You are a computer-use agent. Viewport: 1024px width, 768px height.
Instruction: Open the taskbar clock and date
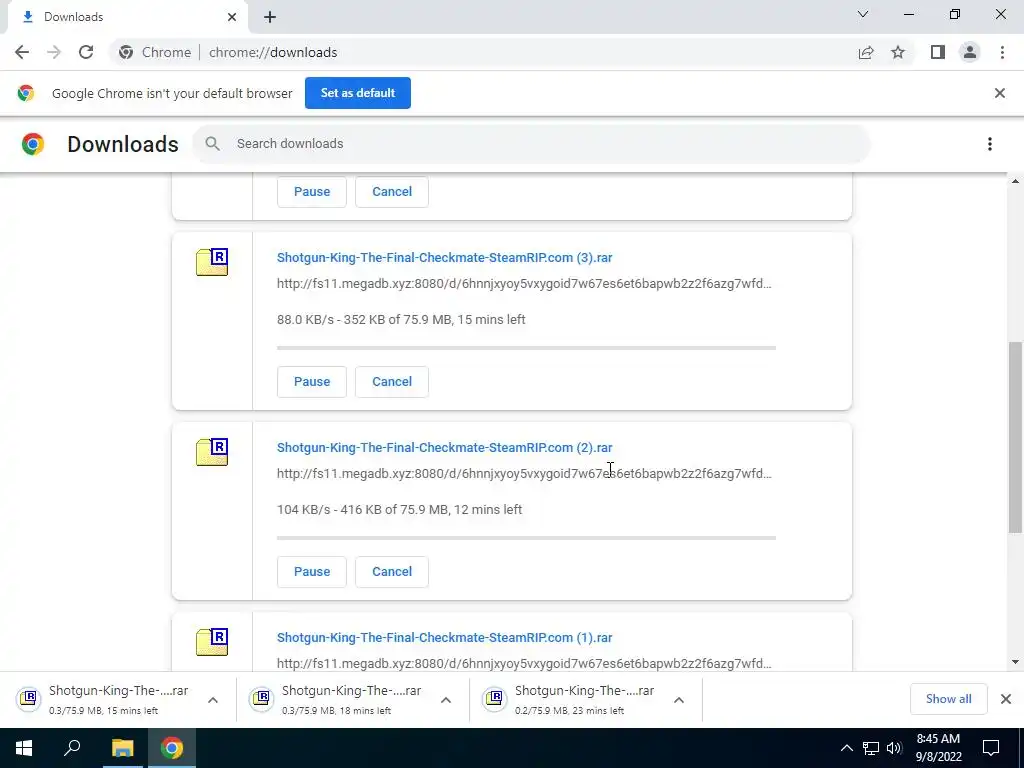point(938,748)
